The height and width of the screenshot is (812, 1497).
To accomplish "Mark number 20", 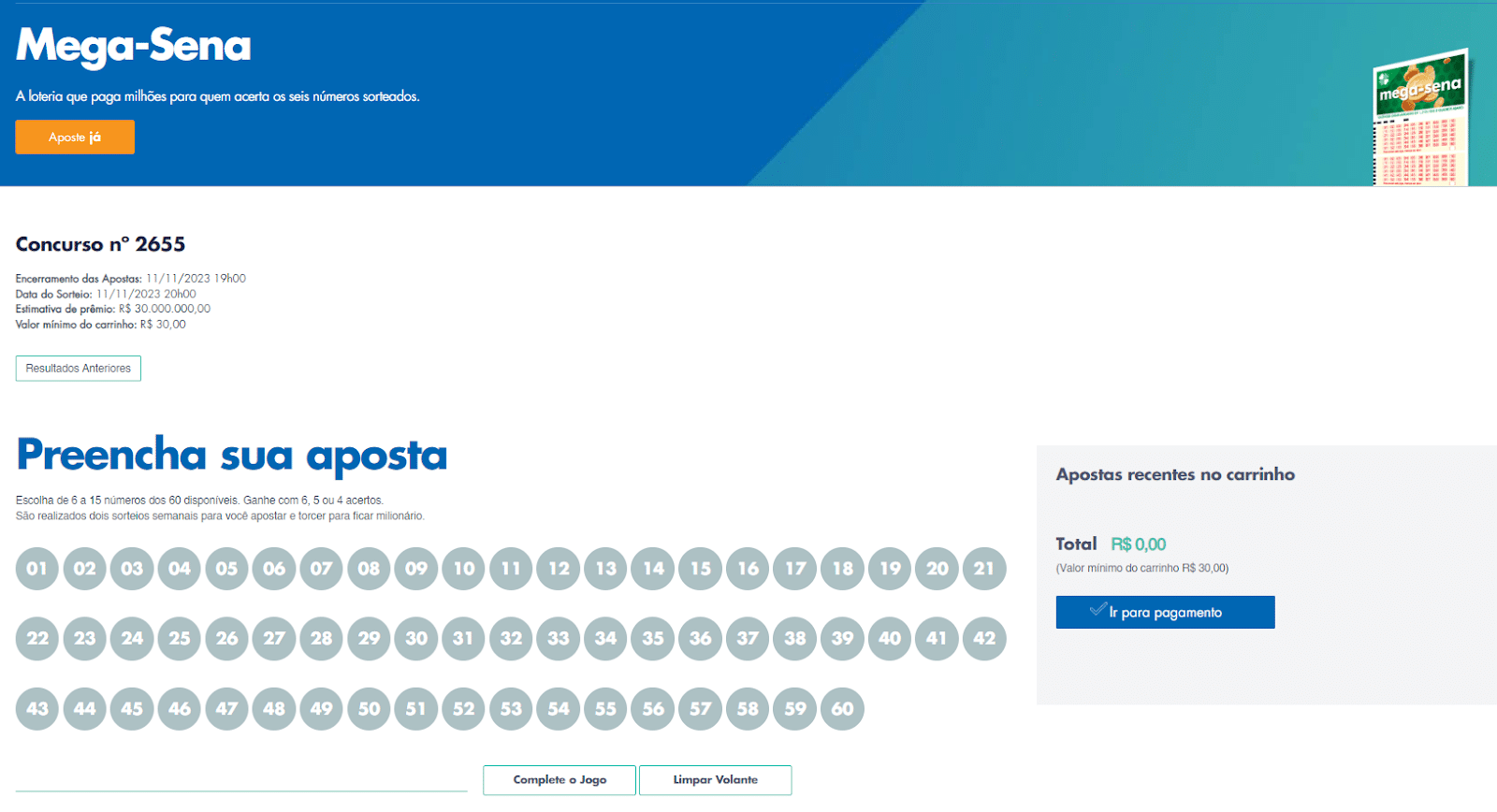I will click(x=937, y=569).
